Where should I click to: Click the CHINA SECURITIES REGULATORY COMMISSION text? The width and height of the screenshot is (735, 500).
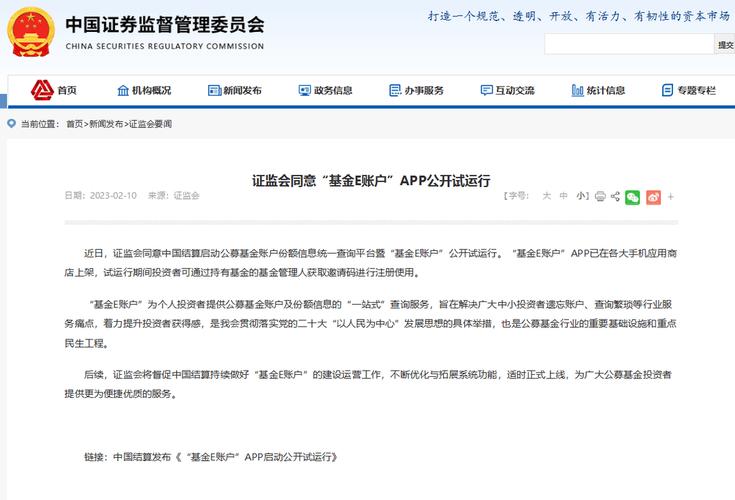tap(165, 46)
